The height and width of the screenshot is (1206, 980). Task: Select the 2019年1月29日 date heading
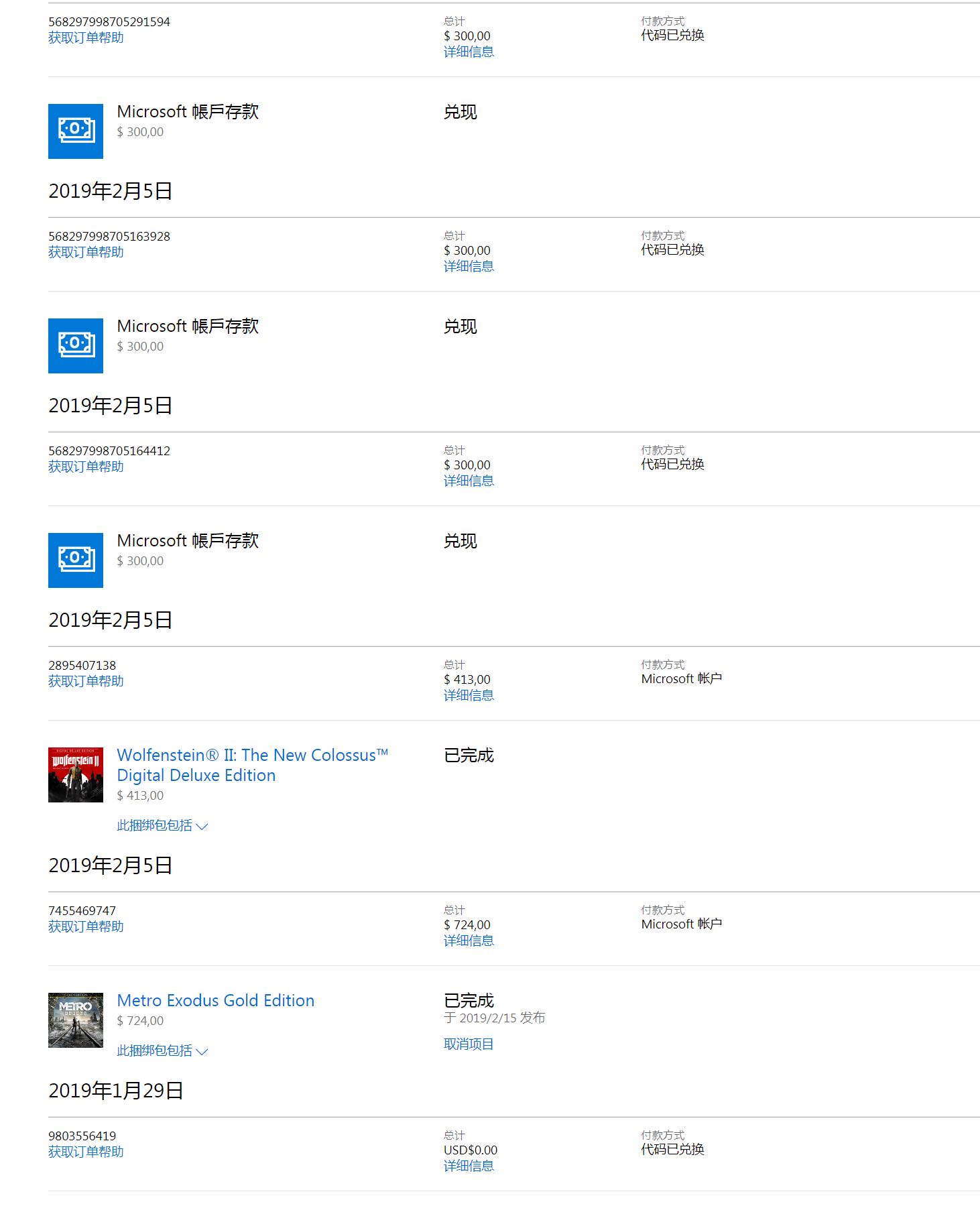(116, 1091)
